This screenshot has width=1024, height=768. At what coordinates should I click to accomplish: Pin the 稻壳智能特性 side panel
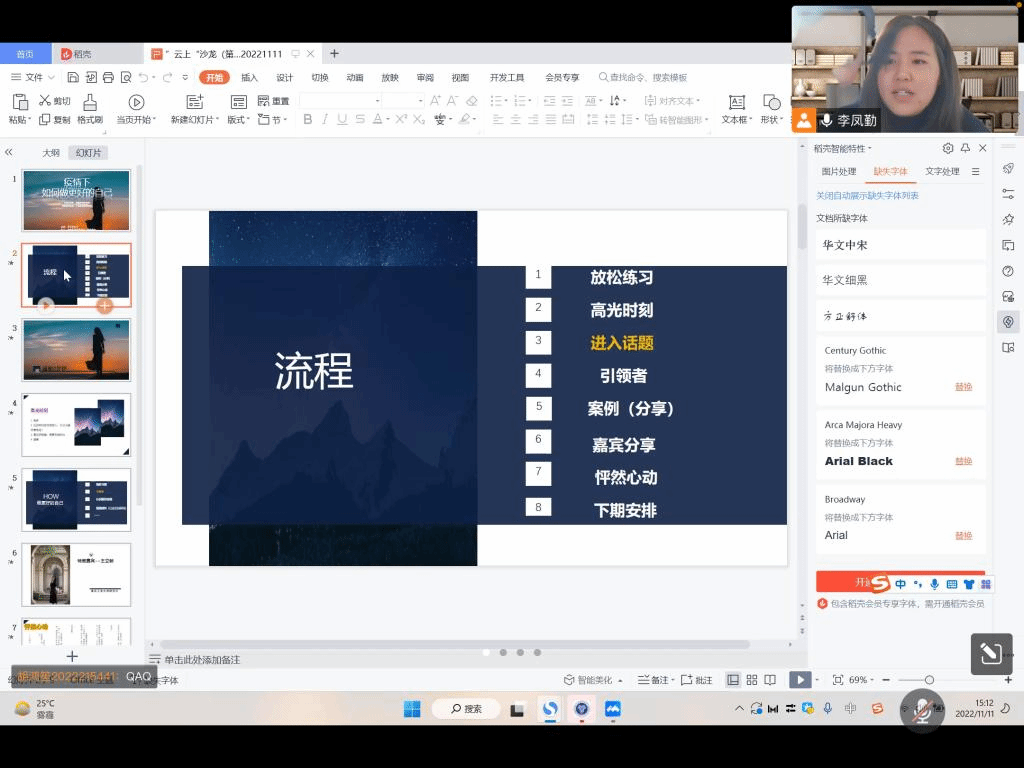tap(965, 148)
